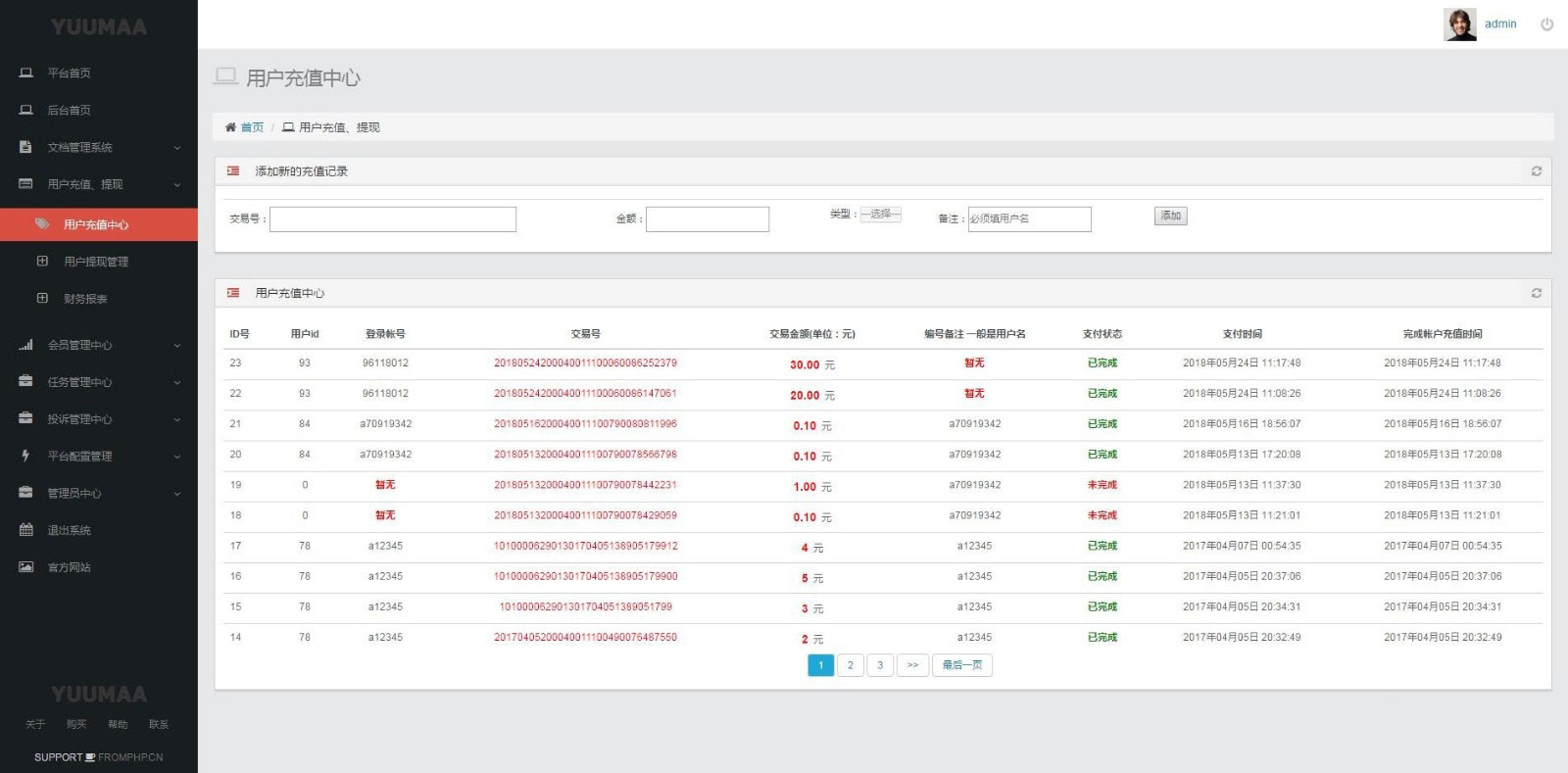Refresh the 用户充值中心 table panel

1536,293
